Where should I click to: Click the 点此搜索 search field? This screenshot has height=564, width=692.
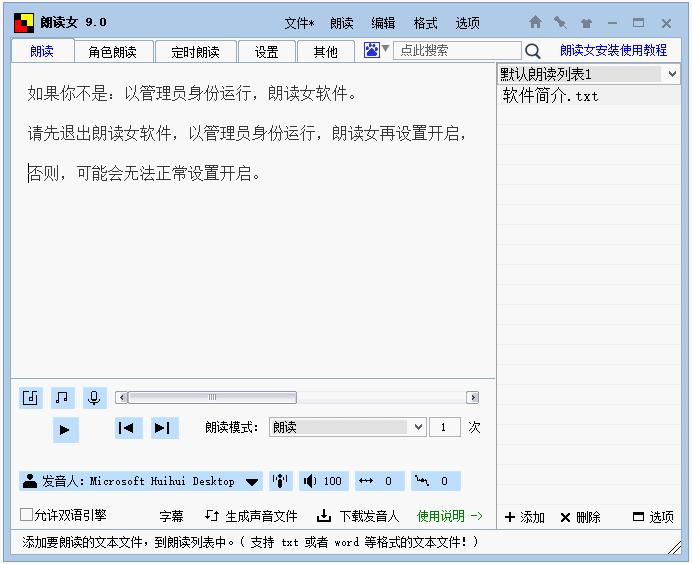458,50
